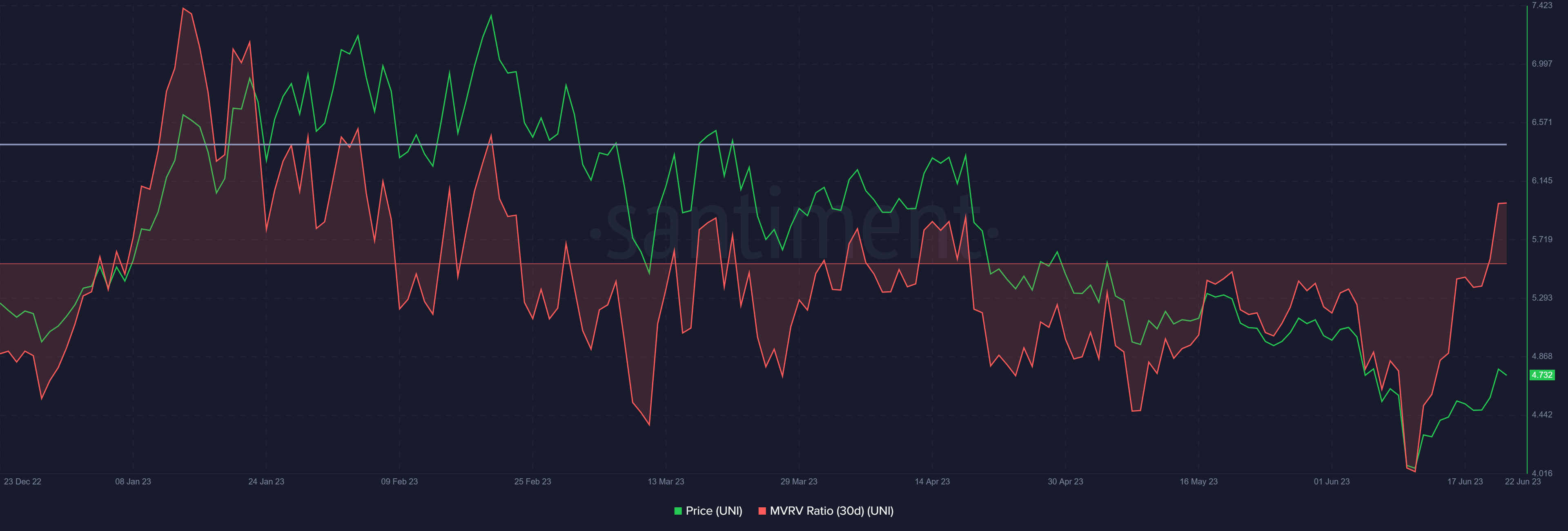Select the 08 Jan 23 date label

pyautogui.click(x=133, y=482)
